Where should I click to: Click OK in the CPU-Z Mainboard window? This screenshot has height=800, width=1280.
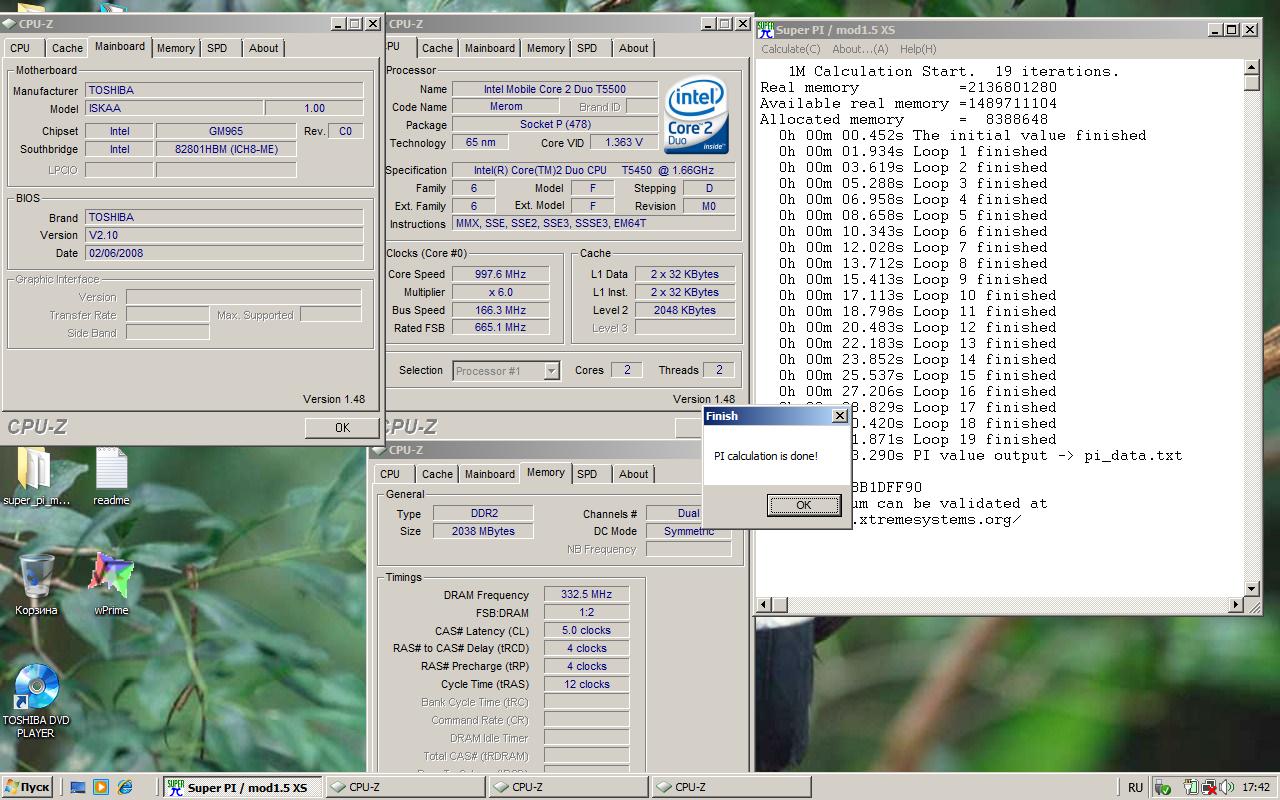[x=342, y=427]
